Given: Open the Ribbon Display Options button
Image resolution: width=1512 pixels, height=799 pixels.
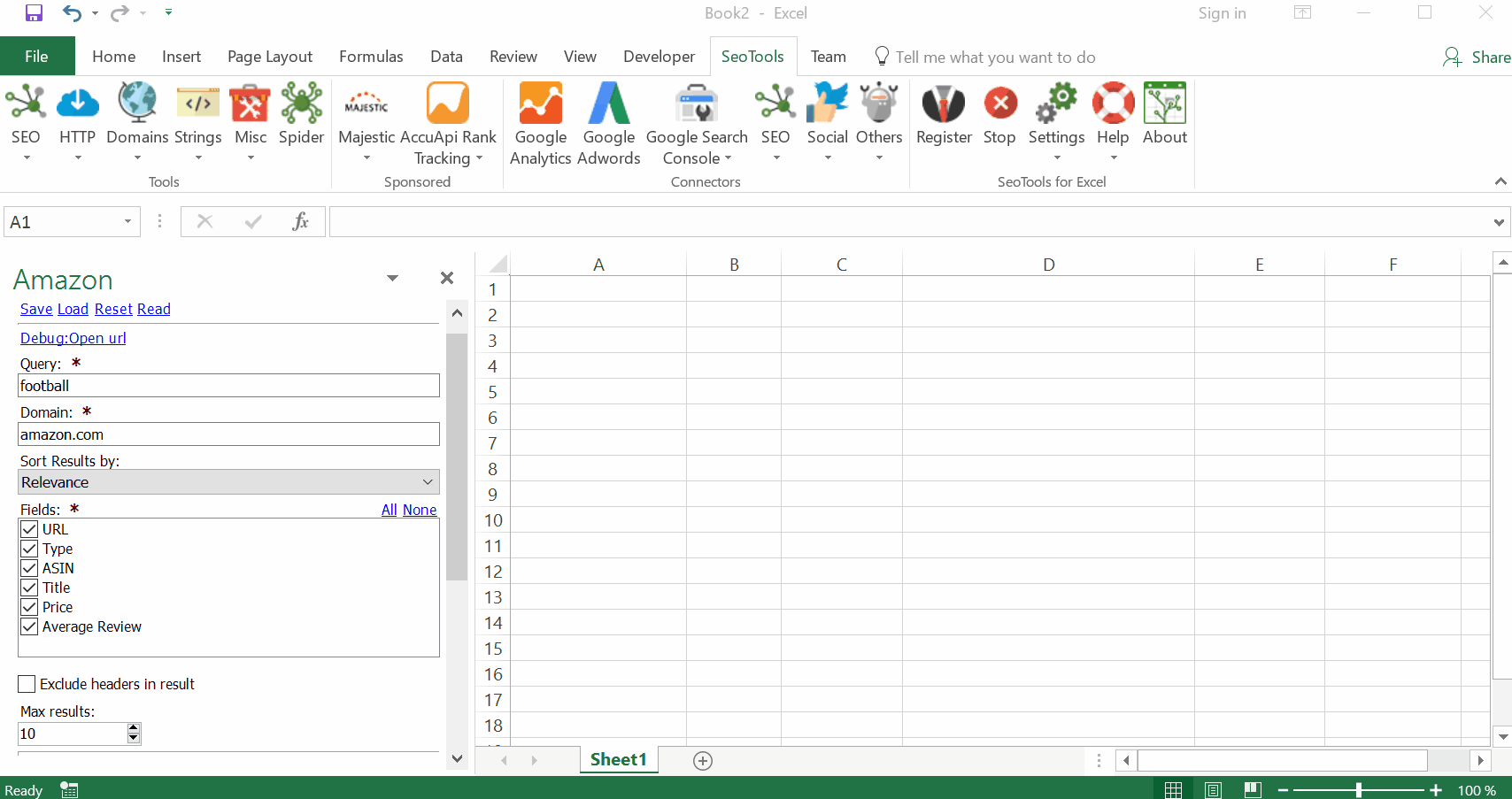Looking at the screenshot, I should 1303,12.
